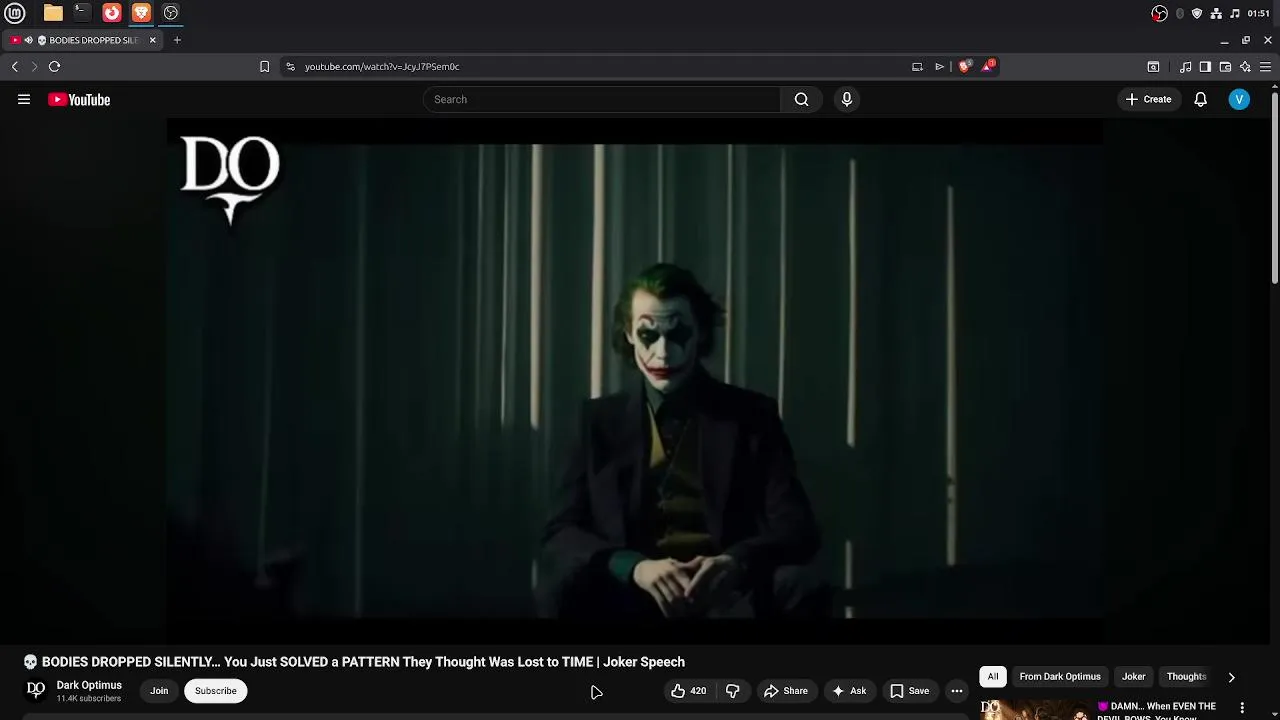Reload the current page

point(54,66)
